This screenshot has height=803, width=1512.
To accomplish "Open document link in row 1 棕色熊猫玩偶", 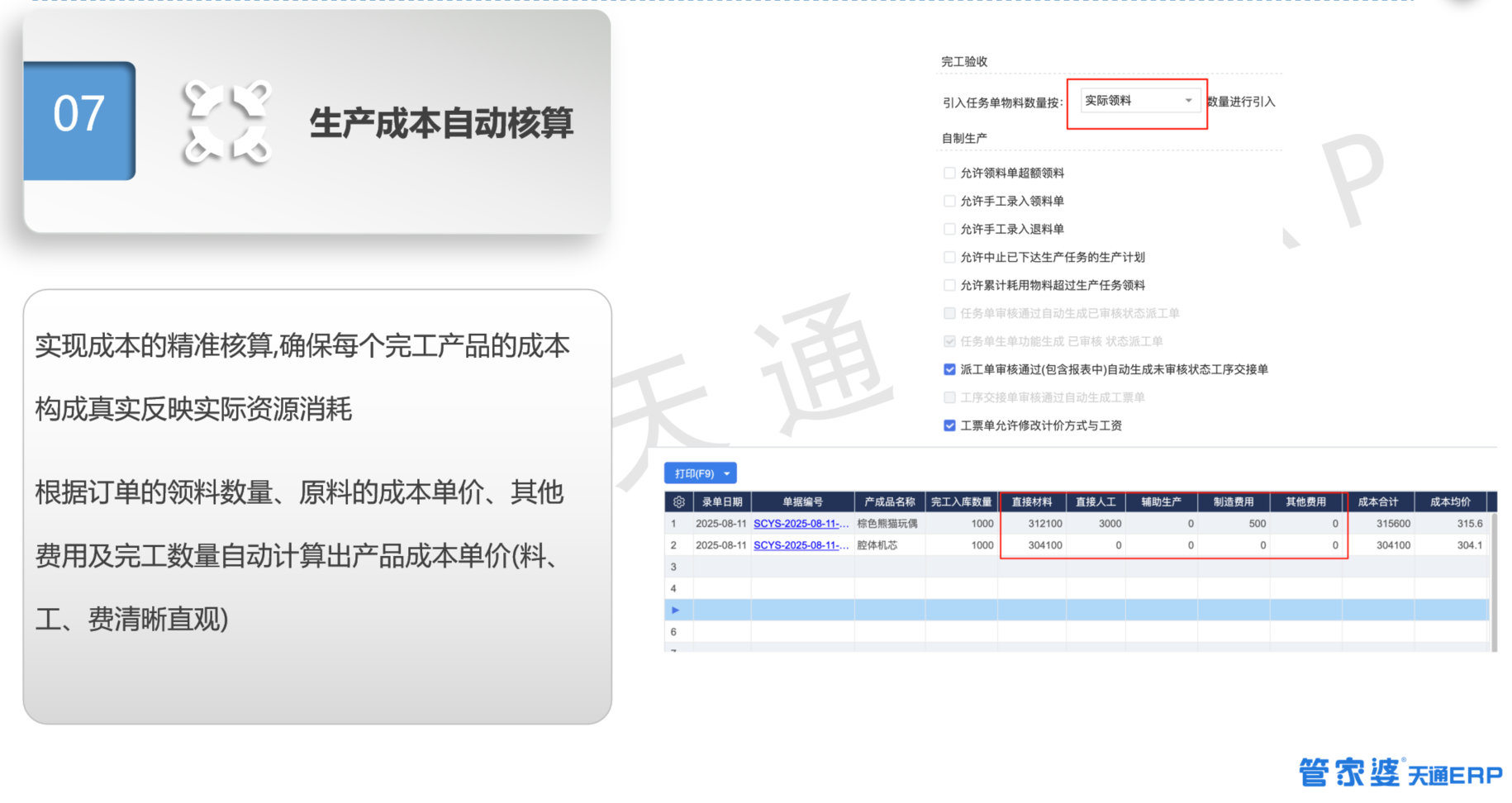I will tap(801, 524).
